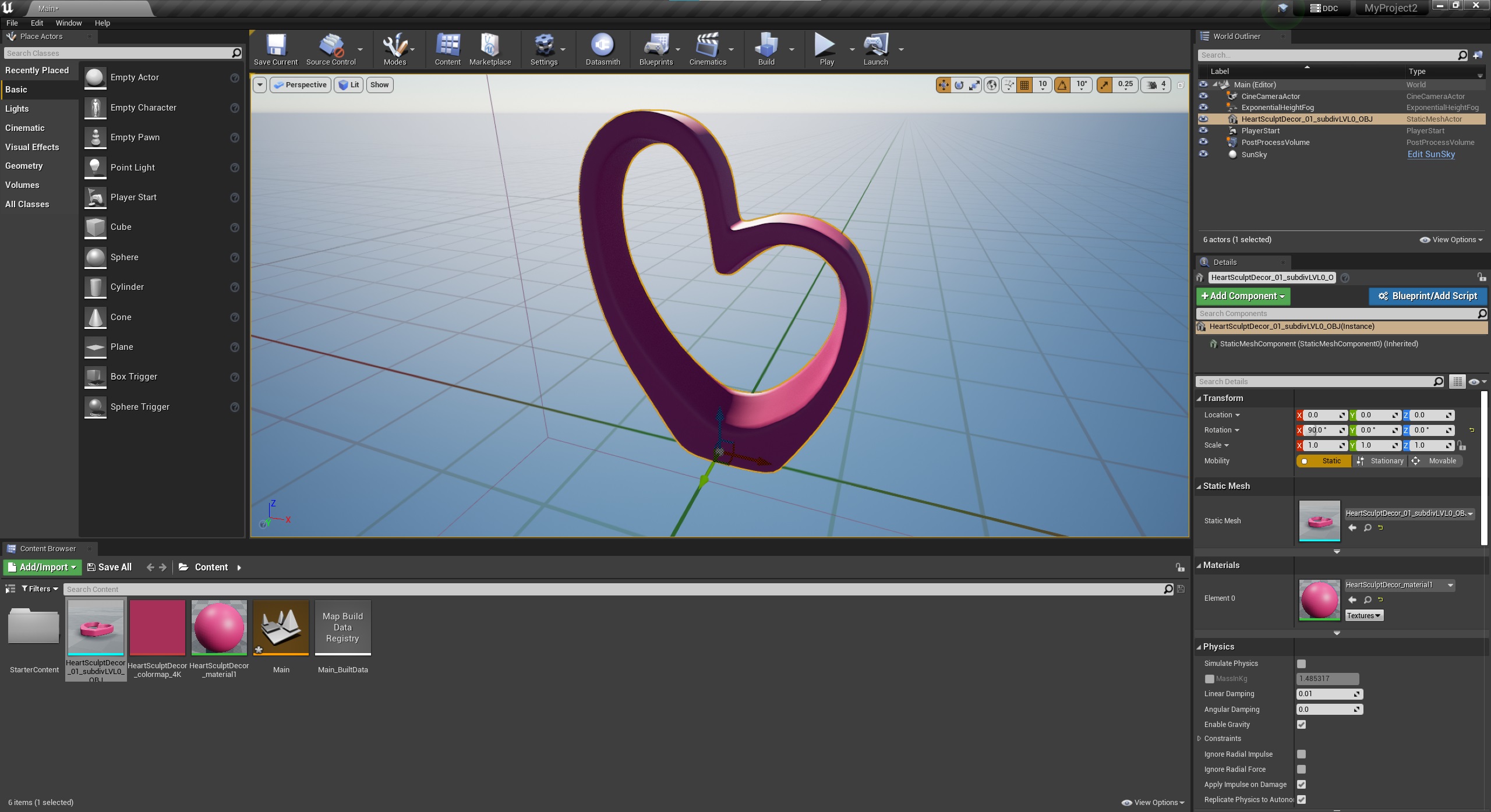Image resolution: width=1491 pixels, height=812 pixels.
Task: Open the Cinematics toolbar icon
Action: [x=707, y=47]
